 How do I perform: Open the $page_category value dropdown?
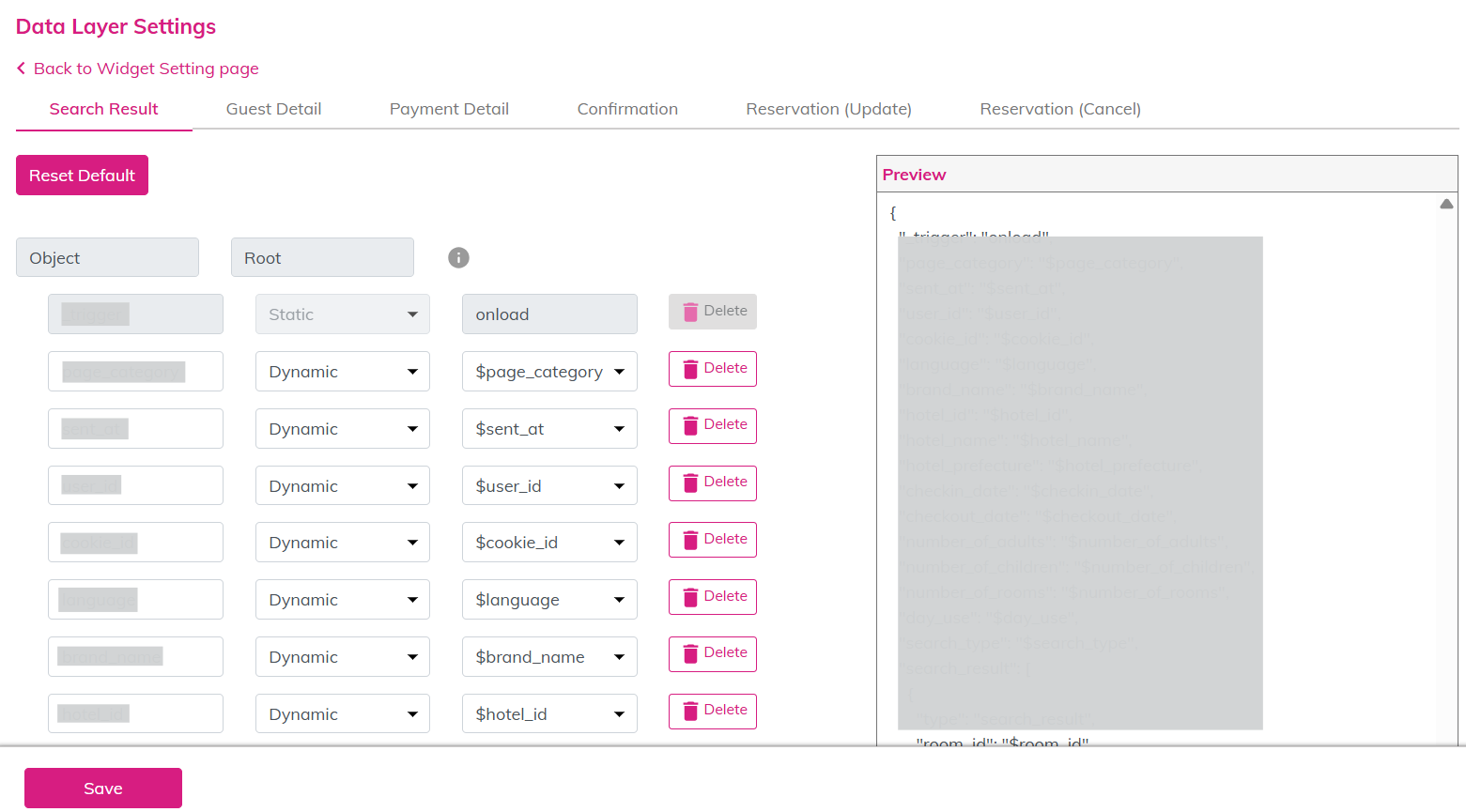click(549, 372)
